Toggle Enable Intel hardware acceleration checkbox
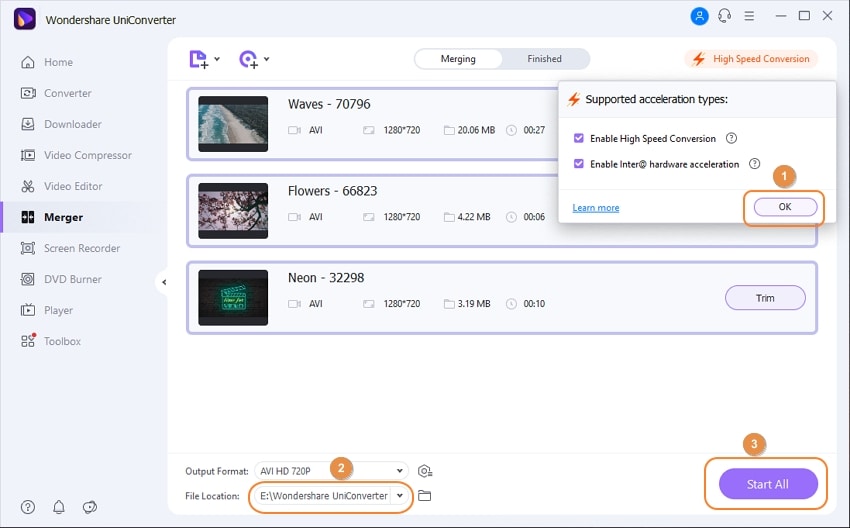850x528 pixels. [578, 164]
